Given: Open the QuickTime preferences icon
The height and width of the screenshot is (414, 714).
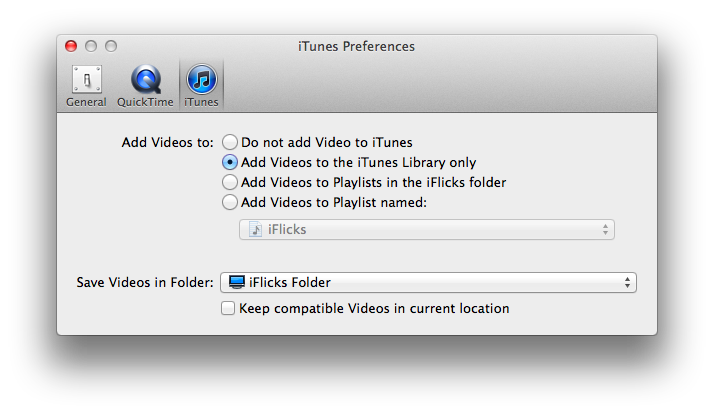Looking at the screenshot, I should pyautogui.click(x=146, y=79).
